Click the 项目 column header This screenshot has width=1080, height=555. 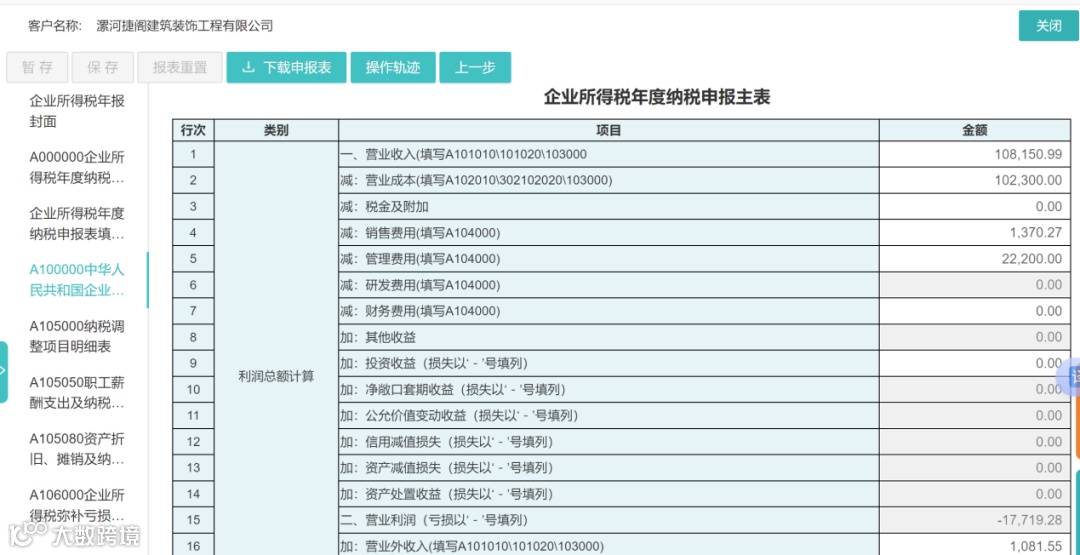point(609,130)
